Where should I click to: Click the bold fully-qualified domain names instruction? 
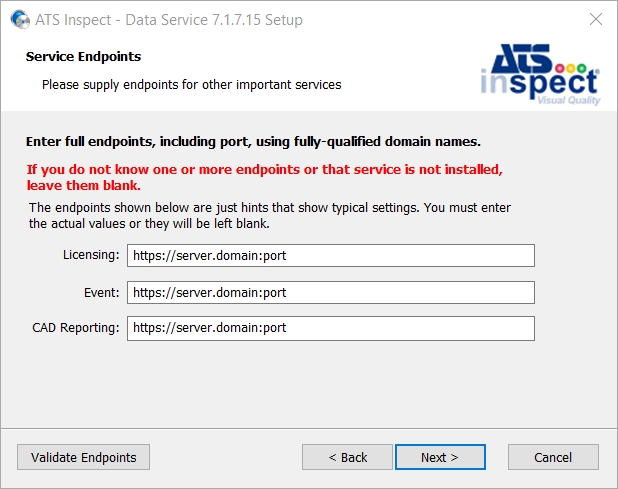(253, 141)
